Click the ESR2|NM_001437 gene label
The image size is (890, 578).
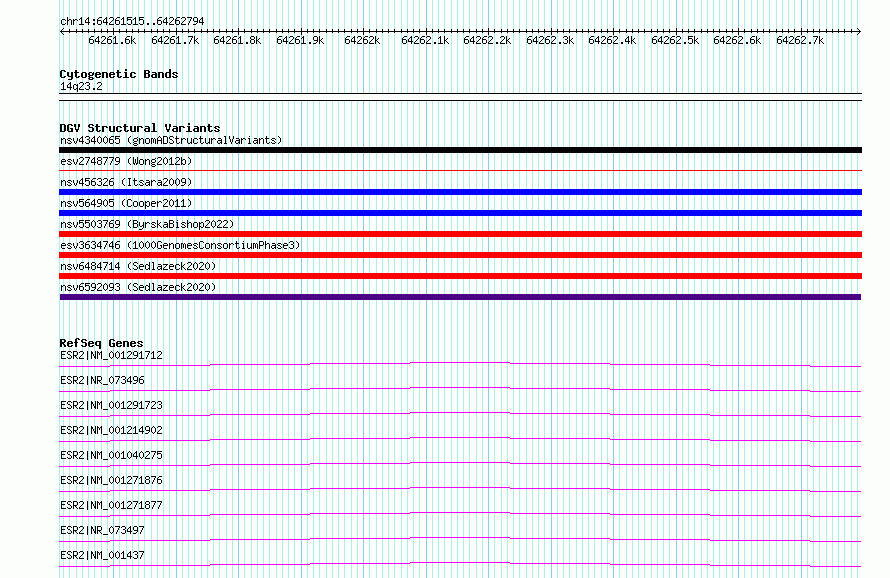[x=102, y=555]
